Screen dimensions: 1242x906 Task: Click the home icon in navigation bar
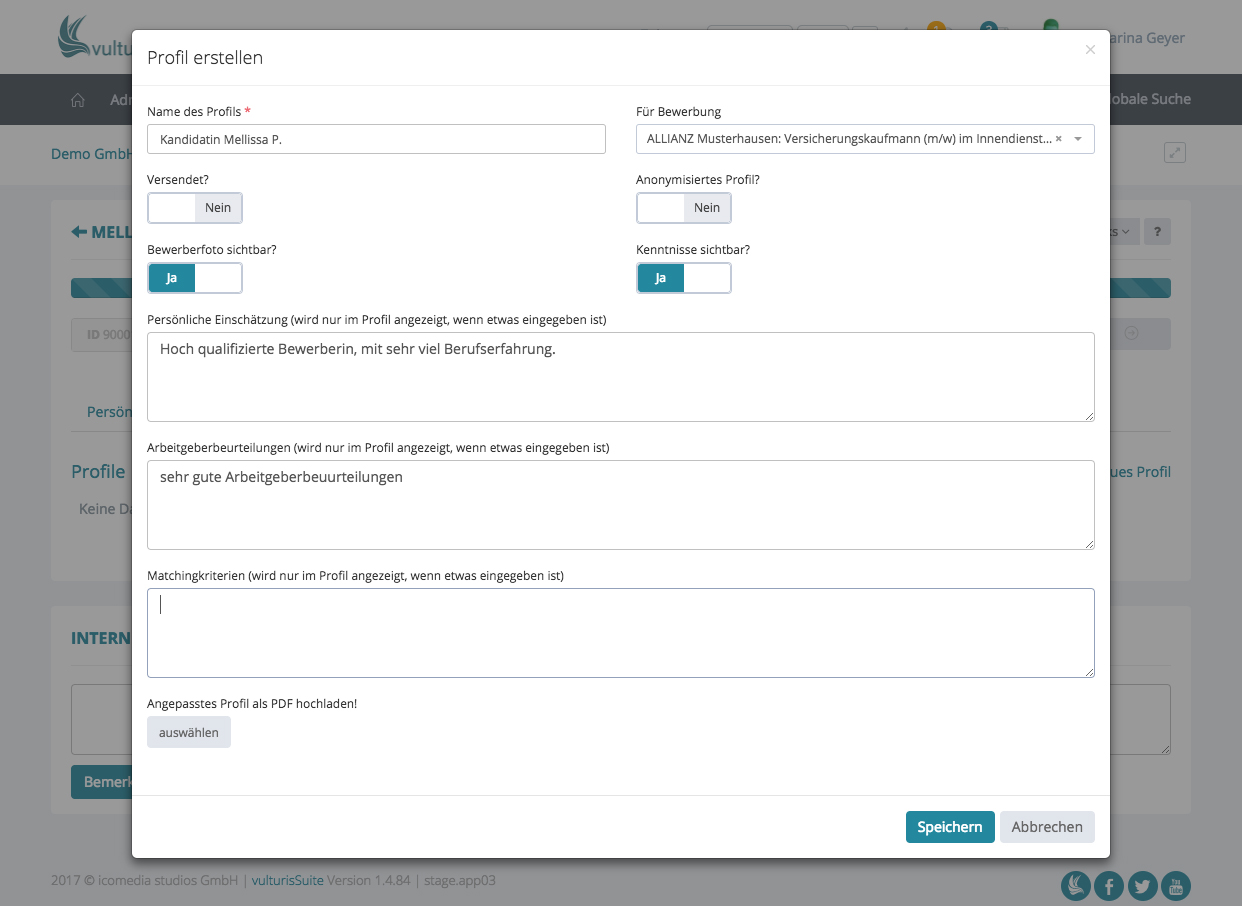(78, 100)
